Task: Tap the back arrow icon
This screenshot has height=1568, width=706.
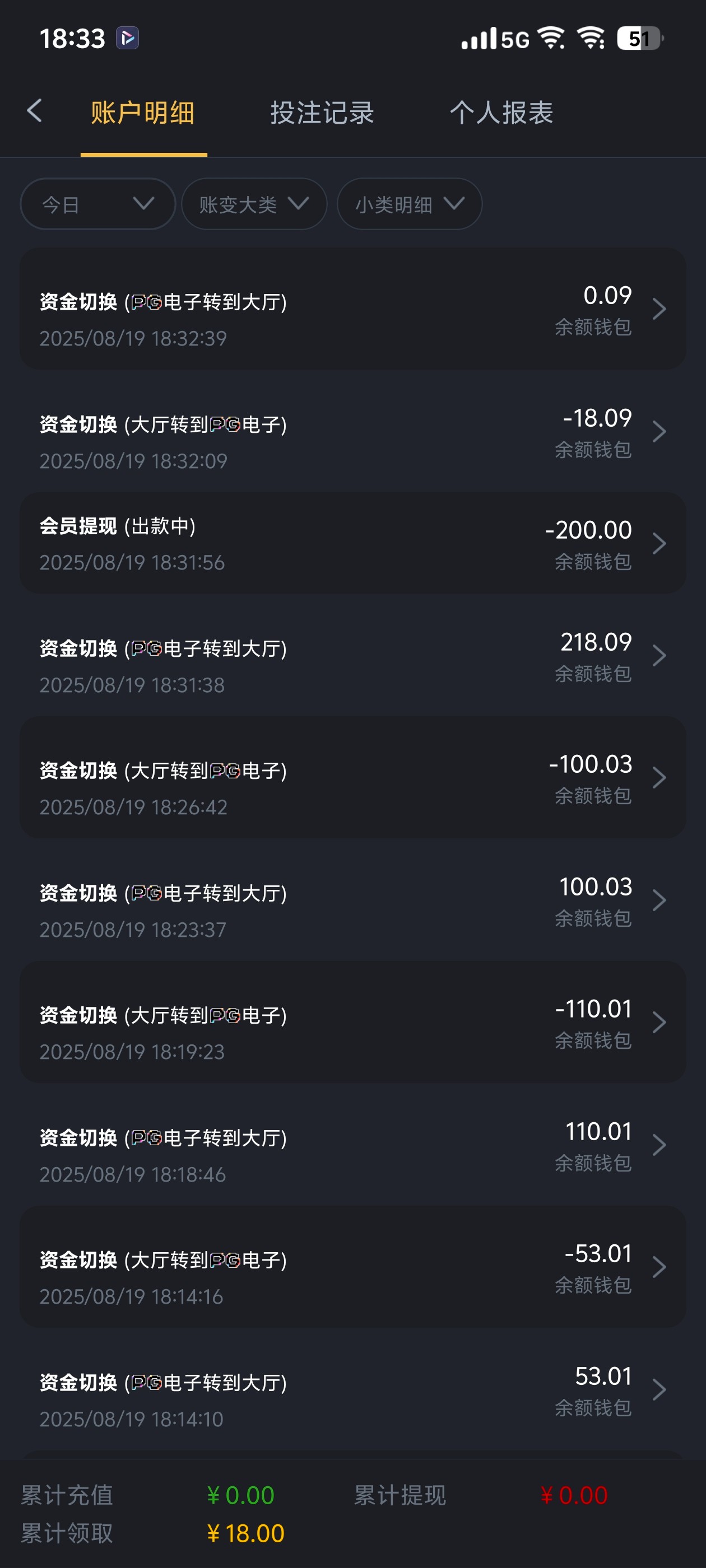Action: point(35,111)
